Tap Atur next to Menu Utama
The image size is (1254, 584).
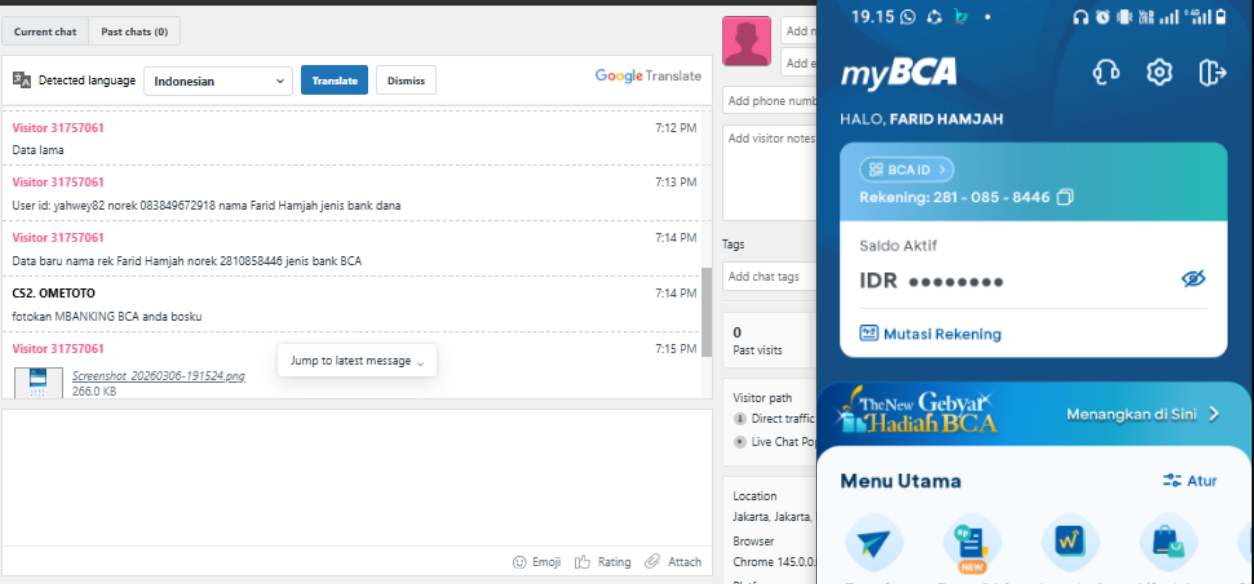point(1190,481)
